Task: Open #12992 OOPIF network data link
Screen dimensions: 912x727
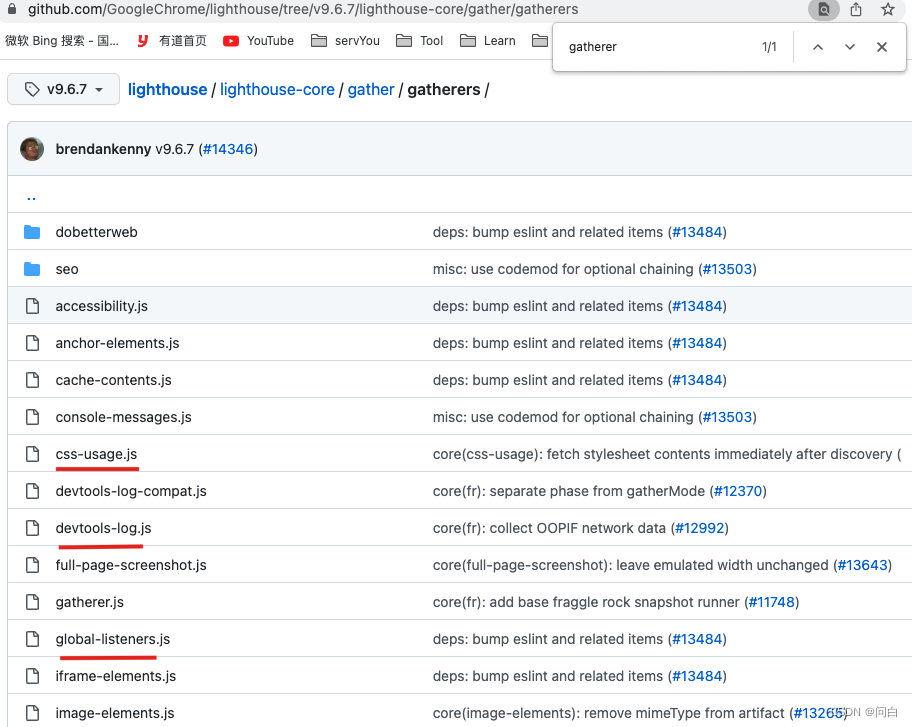Action: click(700, 528)
